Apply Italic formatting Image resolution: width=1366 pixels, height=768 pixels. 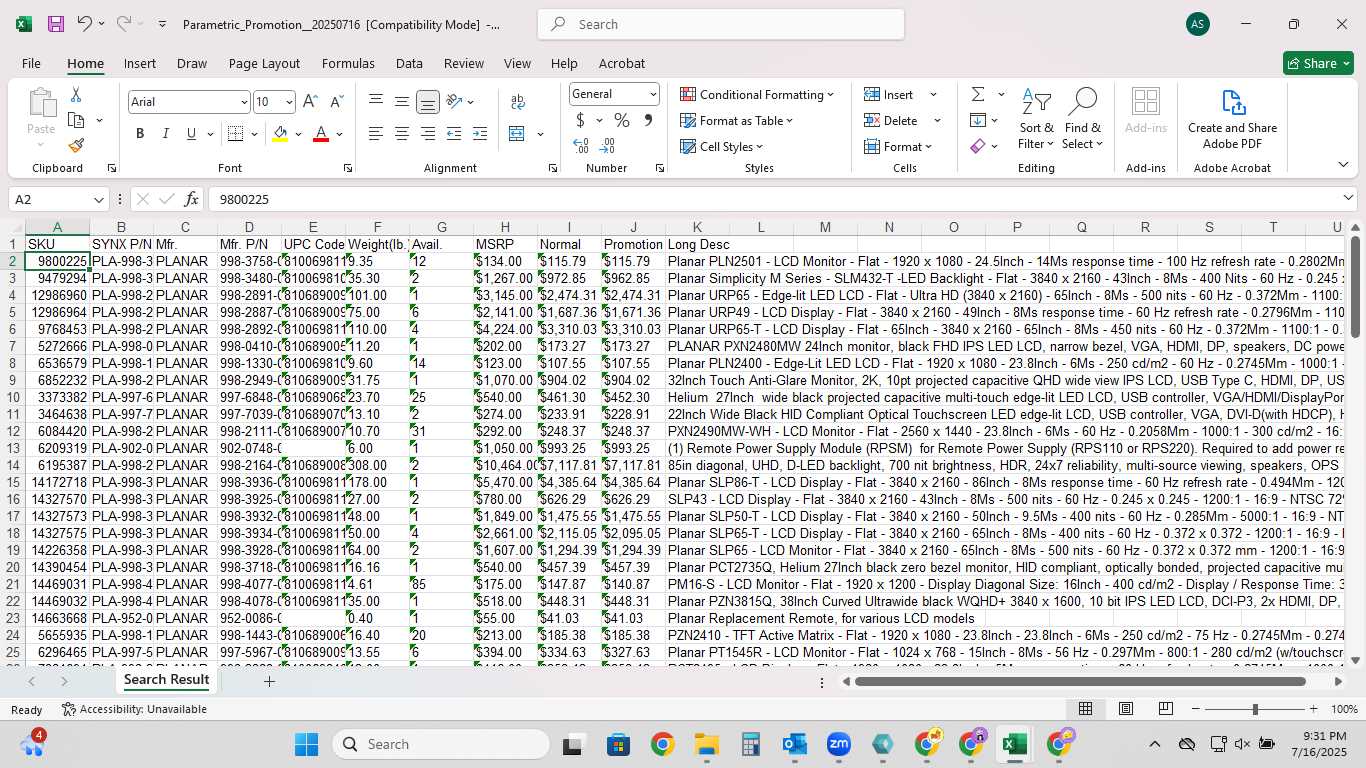[x=165, y=134]
